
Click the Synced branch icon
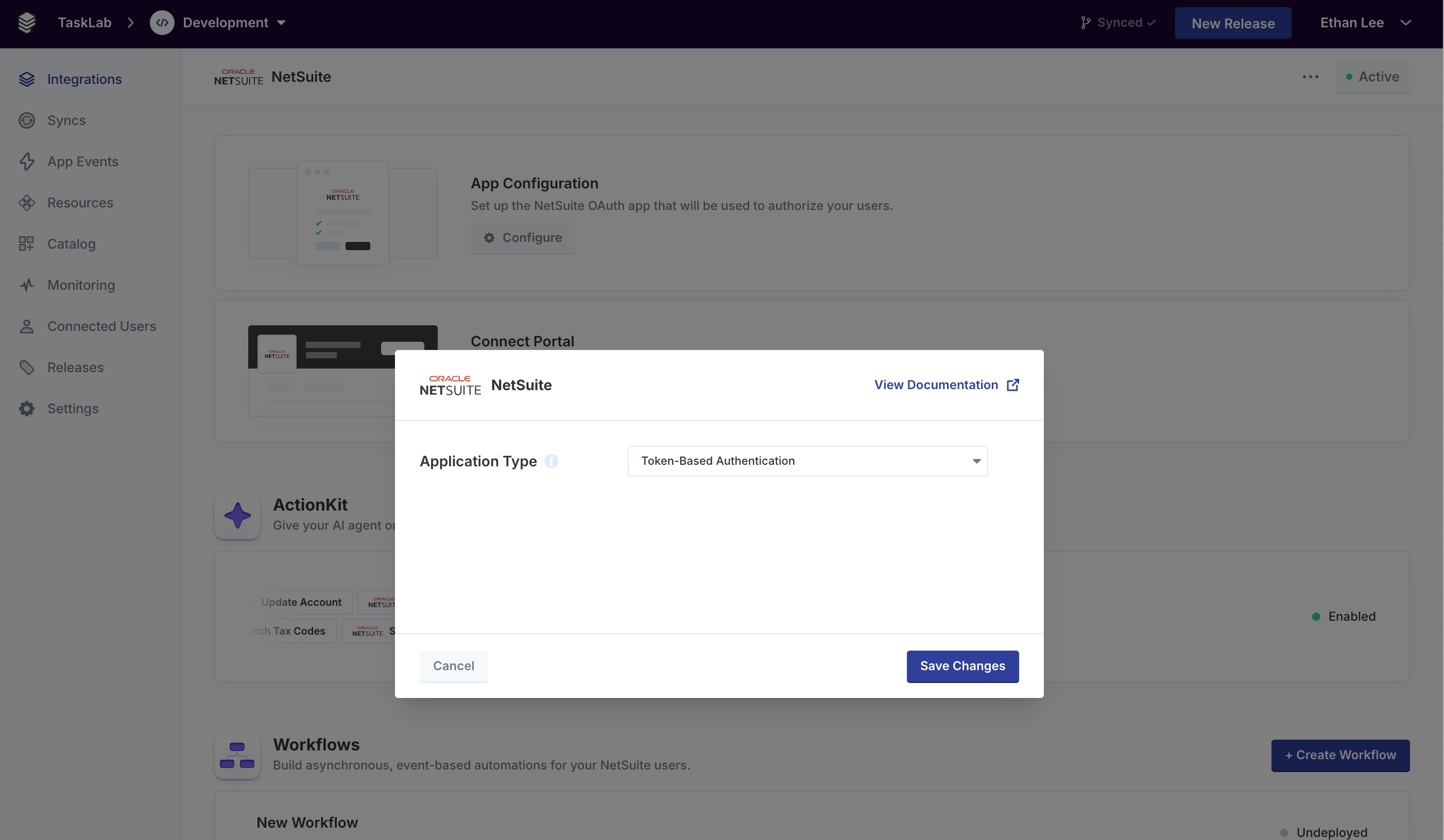coord(1085,23)
